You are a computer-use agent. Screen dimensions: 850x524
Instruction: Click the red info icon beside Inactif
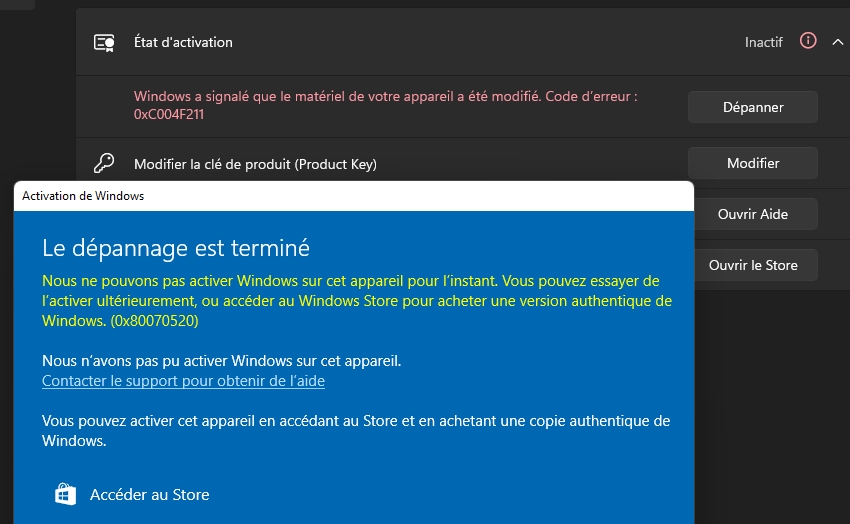[x=808, y=41]
